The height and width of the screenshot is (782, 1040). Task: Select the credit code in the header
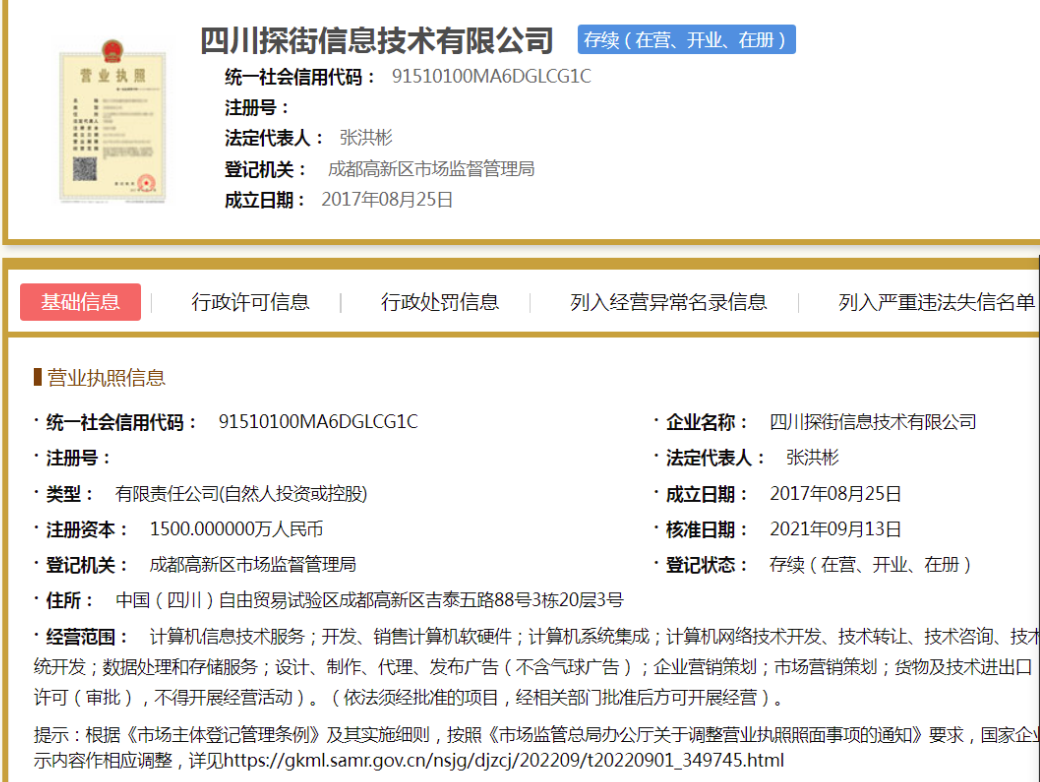coord(491,76)
